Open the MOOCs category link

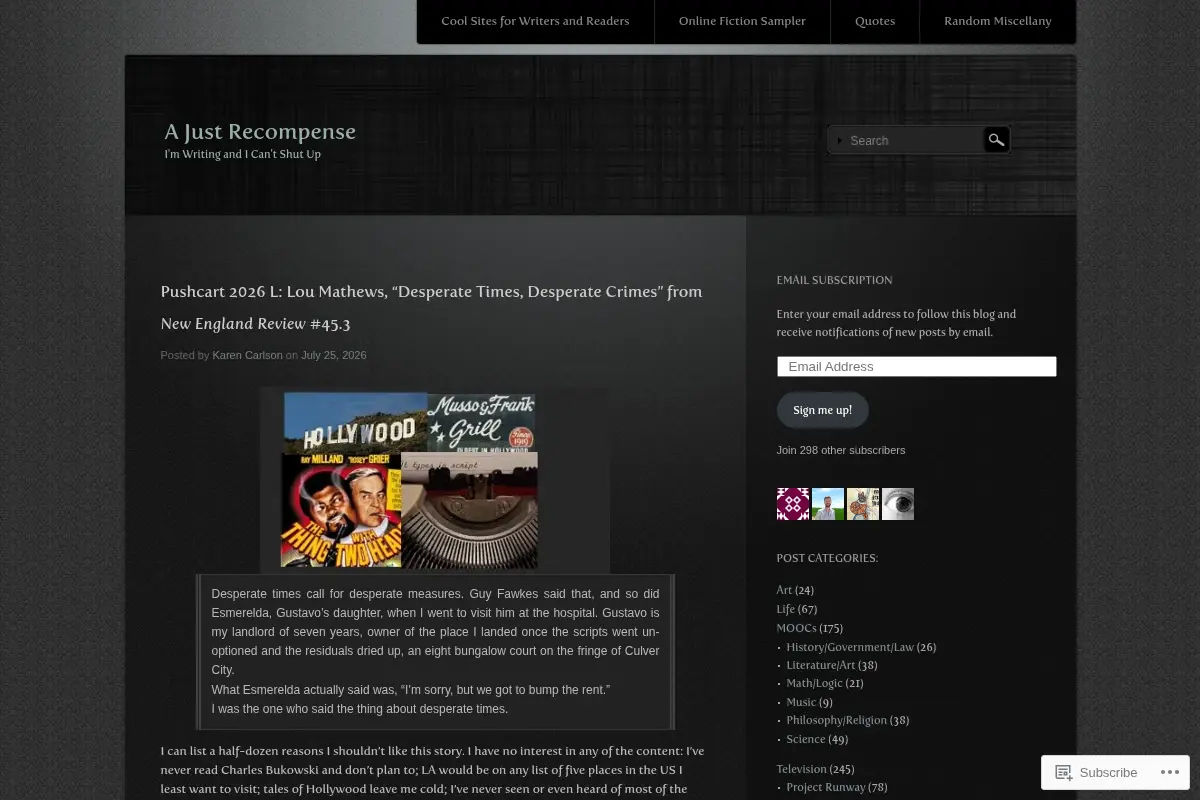[796, 628]
